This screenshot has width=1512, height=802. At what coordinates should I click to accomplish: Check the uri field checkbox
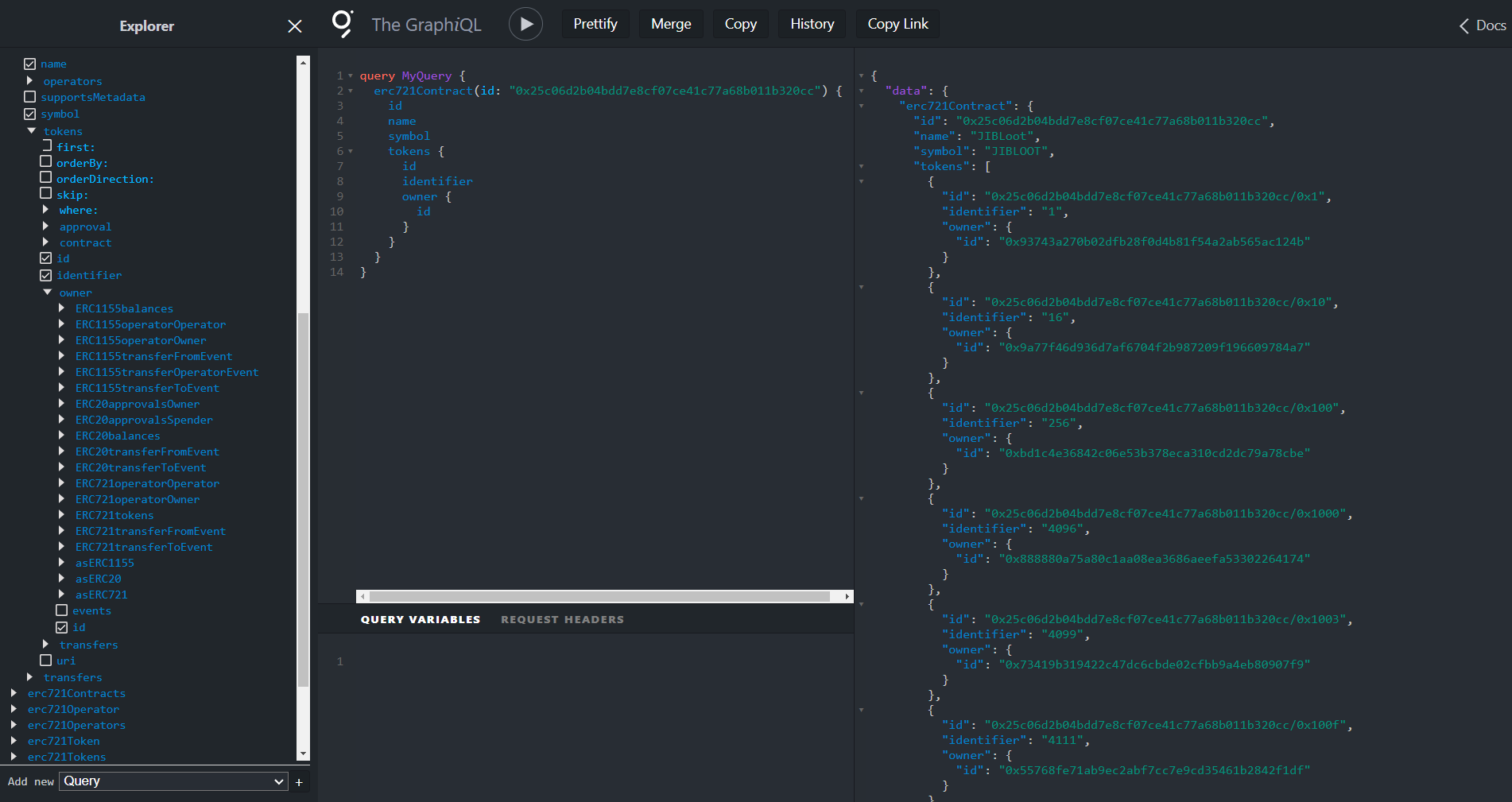click(46, 661)
